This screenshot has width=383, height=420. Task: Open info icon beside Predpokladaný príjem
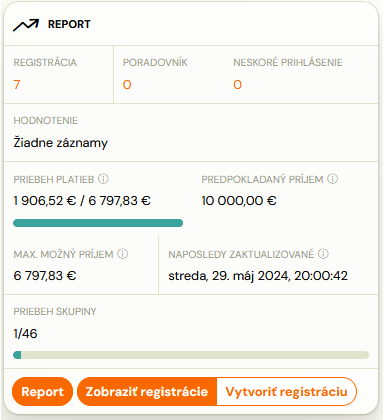[x=332, y=179]
